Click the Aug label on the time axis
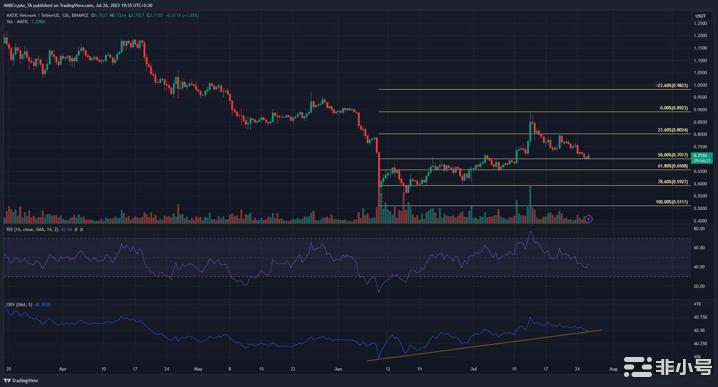The width and height of the screenshot is (718, 387). click(613, 369)
